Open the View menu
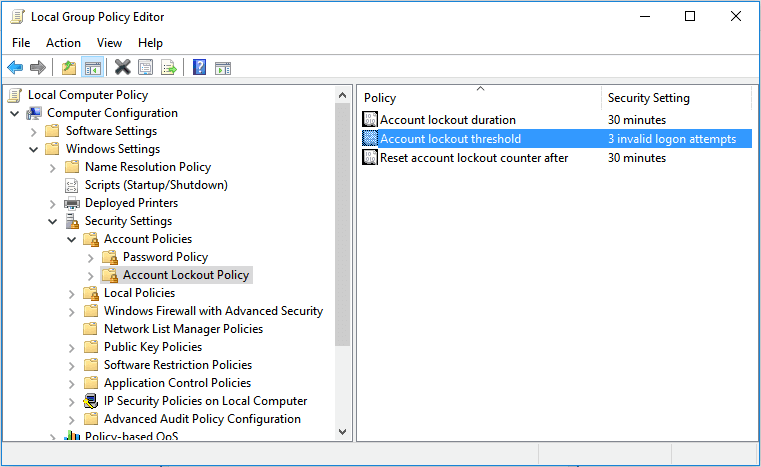The height and width of the screenshot is (467, 761). point(109,43)
